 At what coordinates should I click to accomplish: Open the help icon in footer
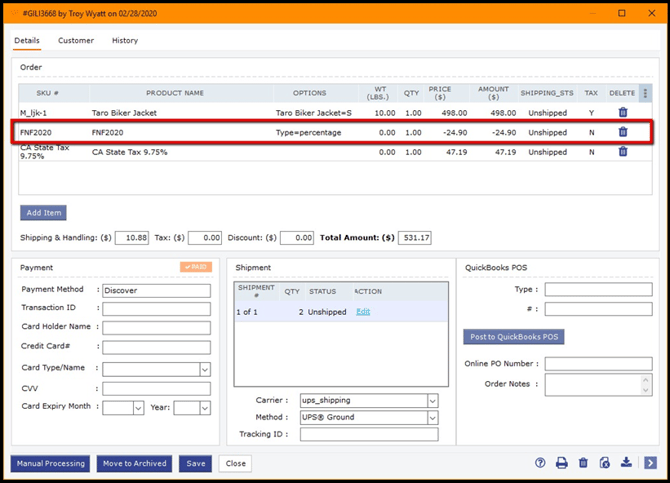[x=540, y=463]
